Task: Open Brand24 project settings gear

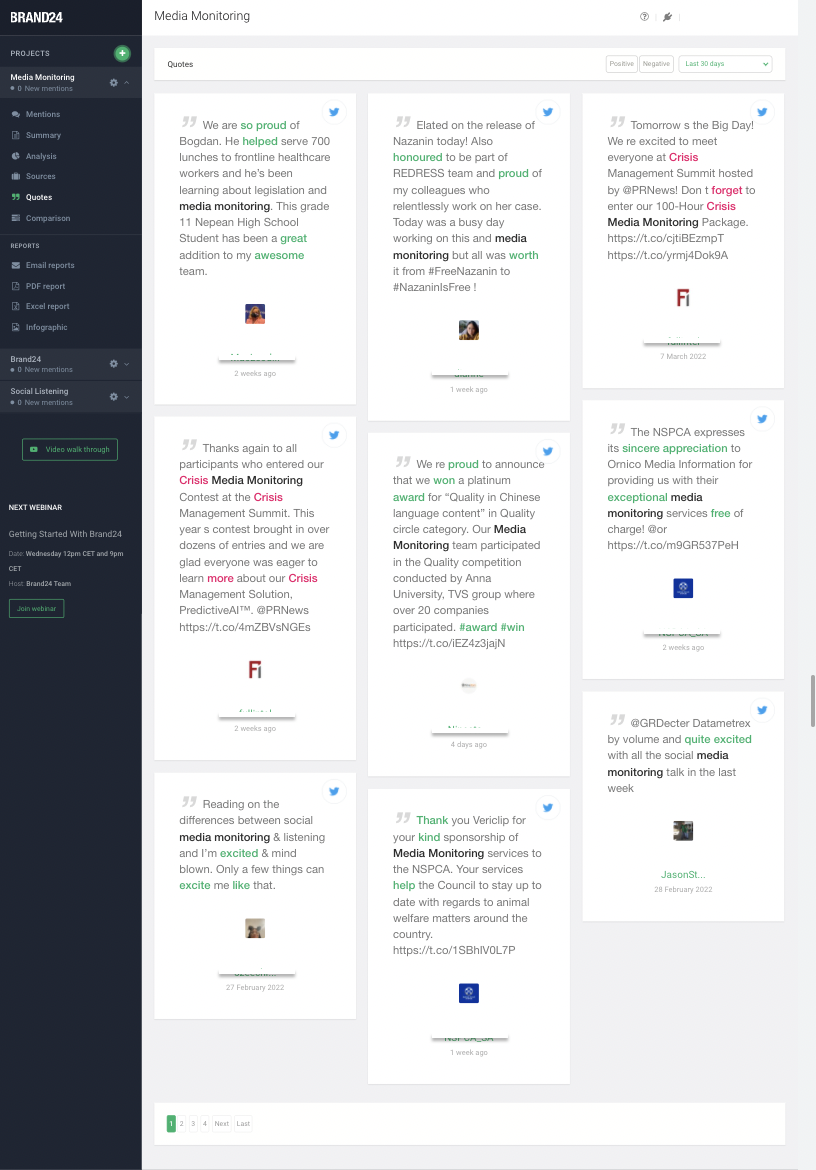Action: [113, 364]
